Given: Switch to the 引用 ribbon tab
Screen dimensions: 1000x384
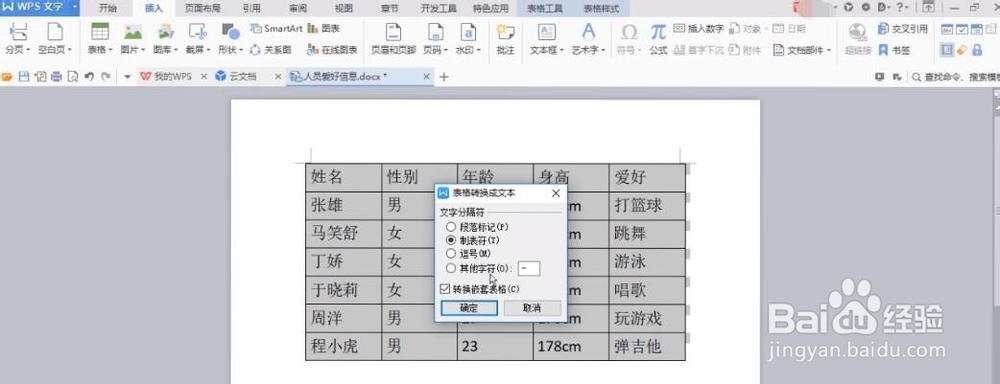Looking at the screenshot, I should 251,8.
